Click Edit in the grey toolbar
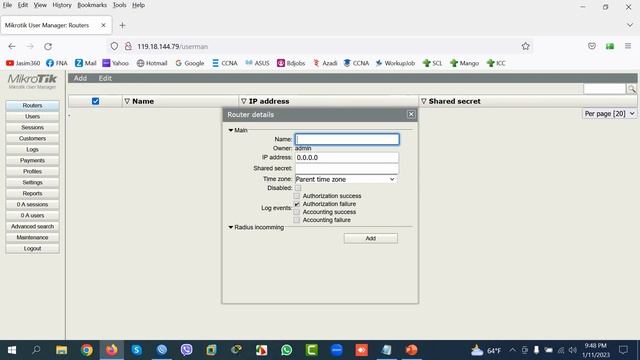The height and width of the screenshot is (360, 640). (x=105, y=78)
